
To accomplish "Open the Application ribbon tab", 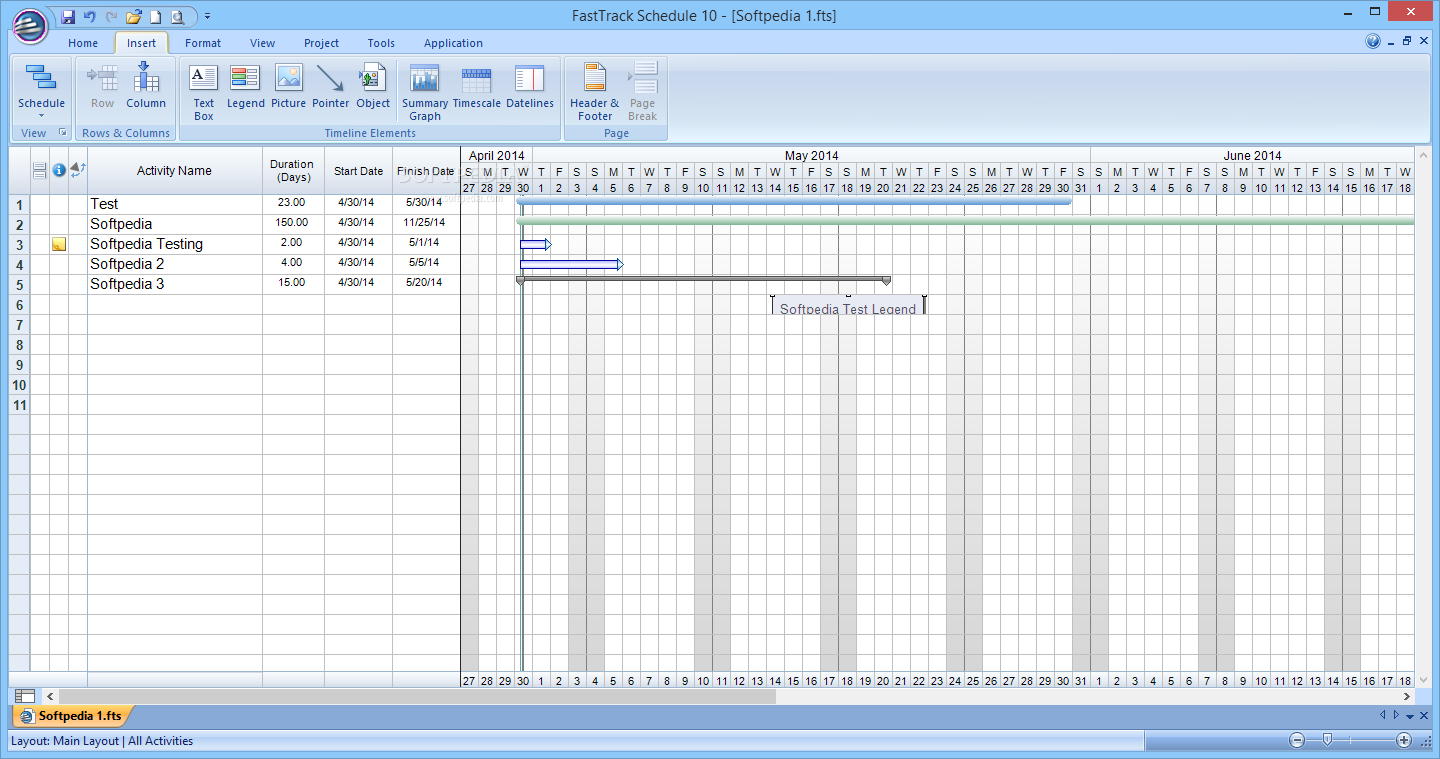I will [x=453, y=43].
